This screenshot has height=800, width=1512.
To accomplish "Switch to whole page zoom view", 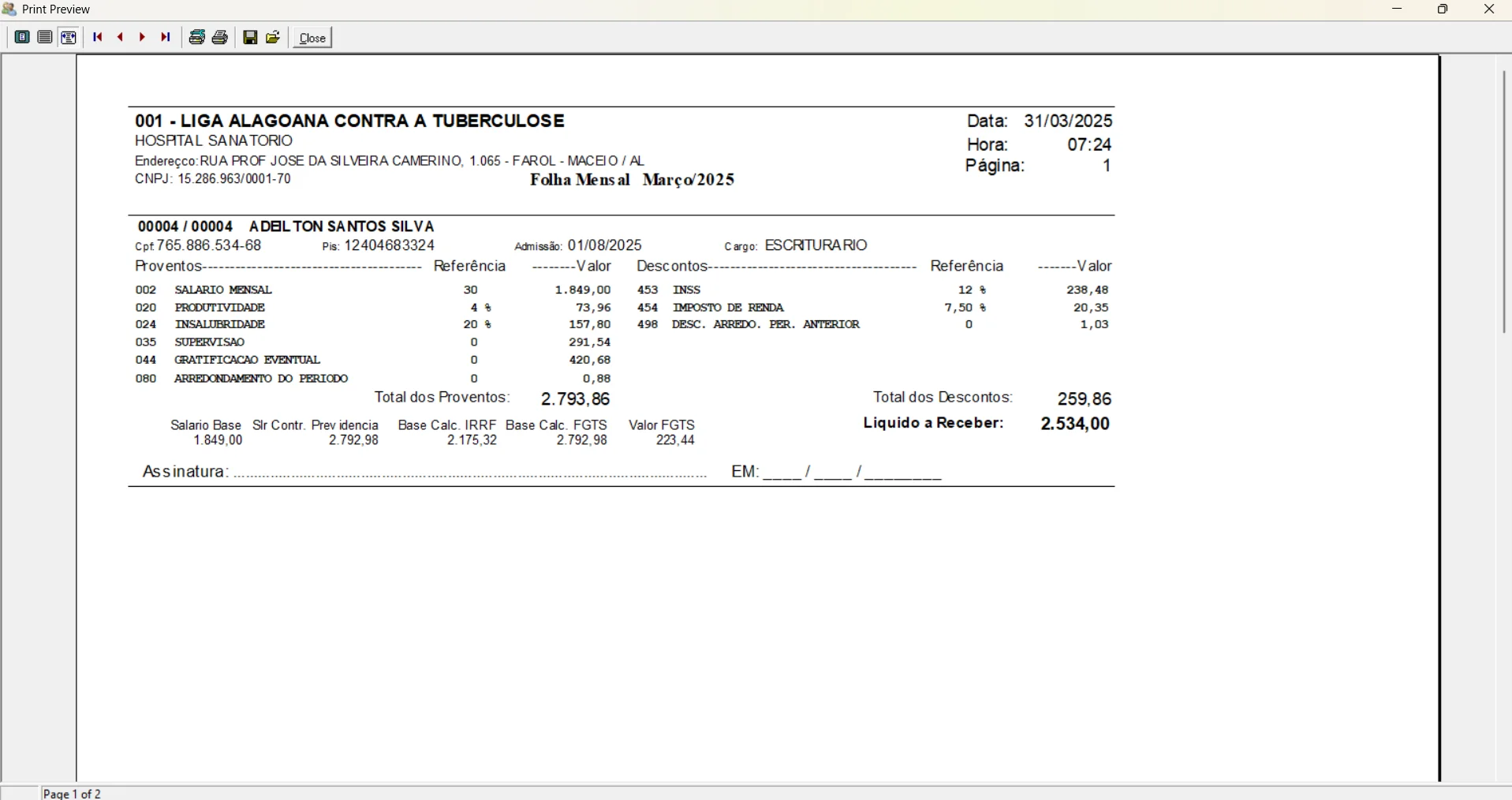I will pos(21,37).
